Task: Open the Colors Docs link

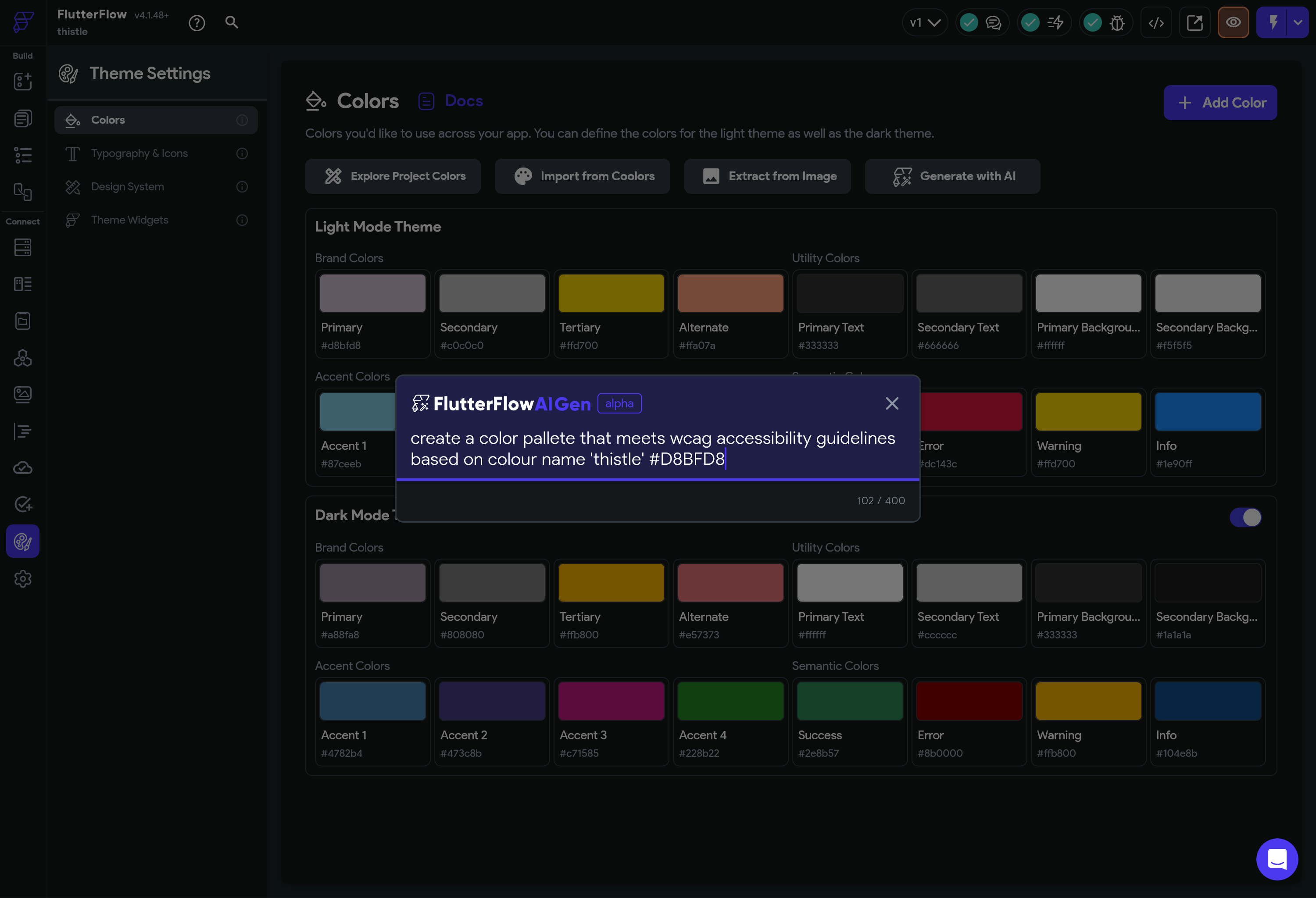Action: pos(463,100)
